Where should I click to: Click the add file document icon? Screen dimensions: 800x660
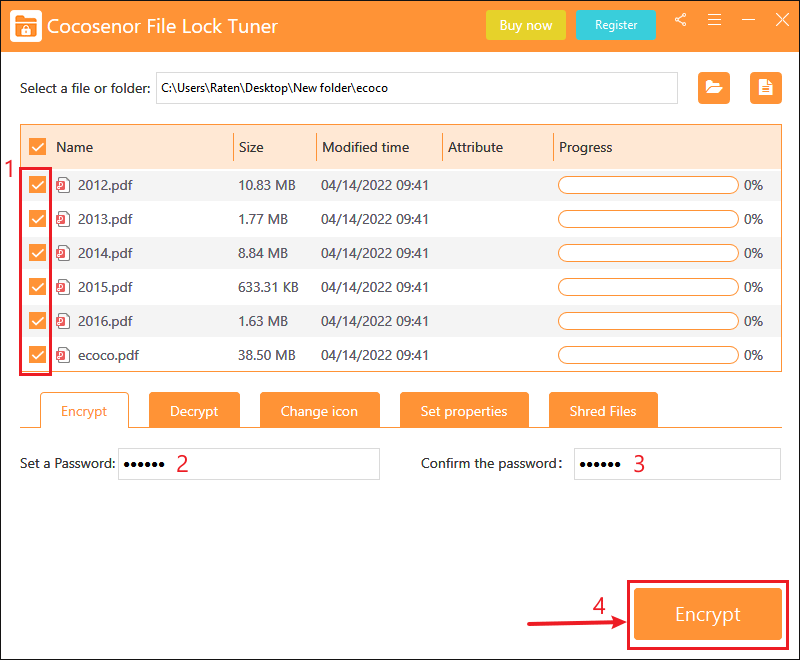coord(765,88)
